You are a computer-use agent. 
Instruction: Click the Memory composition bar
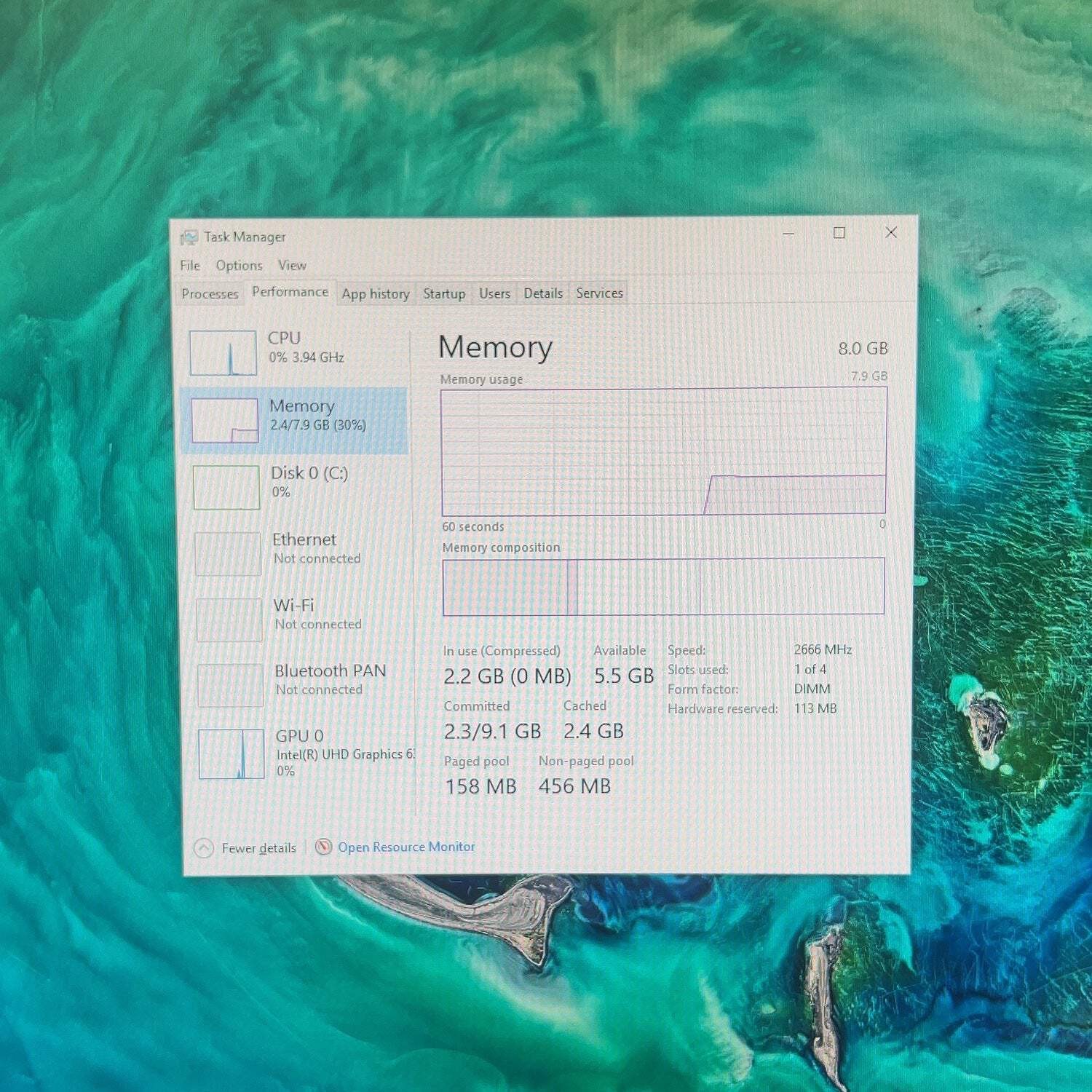tap(664, 587)
